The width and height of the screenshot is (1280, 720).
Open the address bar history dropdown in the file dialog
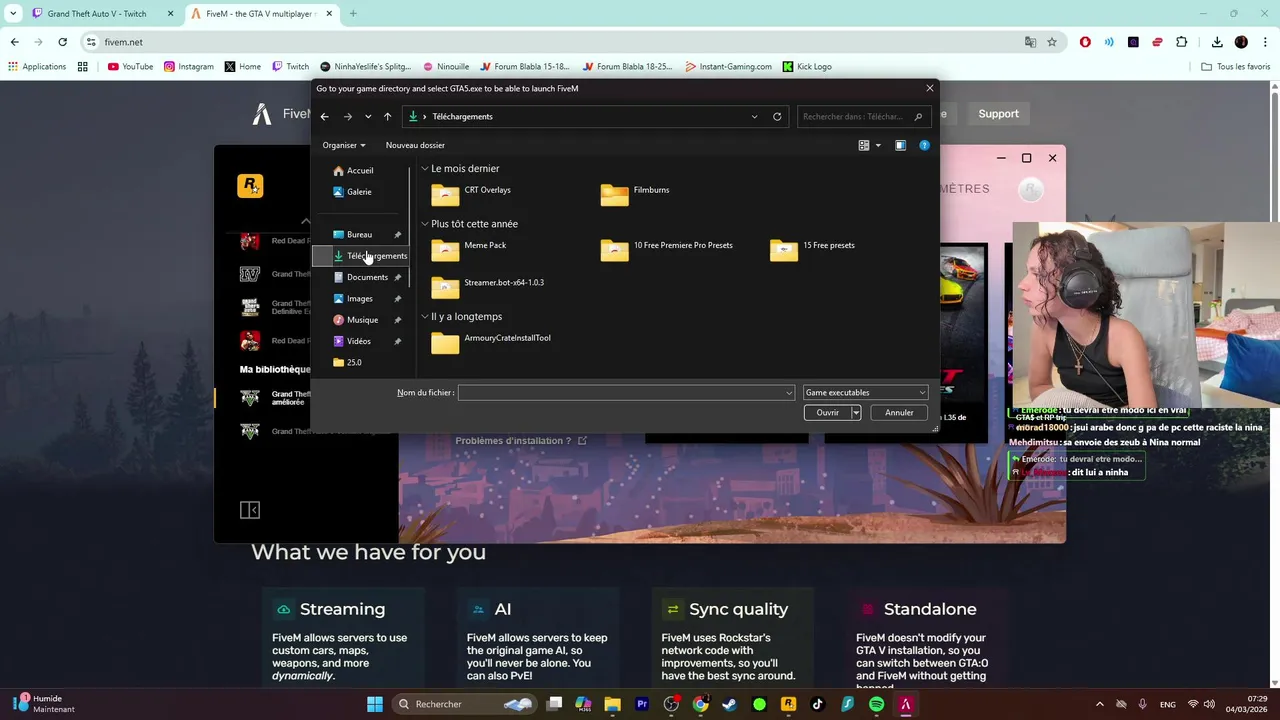click(754, 117)
